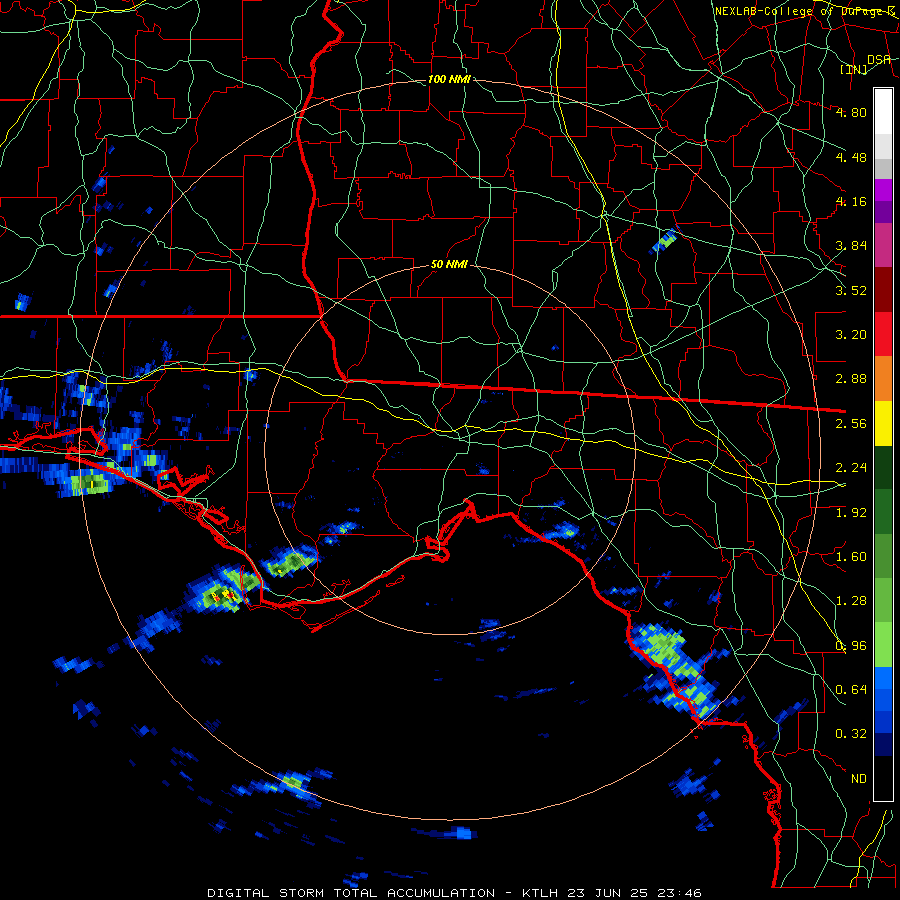The image size is (900, 900).
Task: Pick the yellow legend swatch
Action: tap(883, 423)
